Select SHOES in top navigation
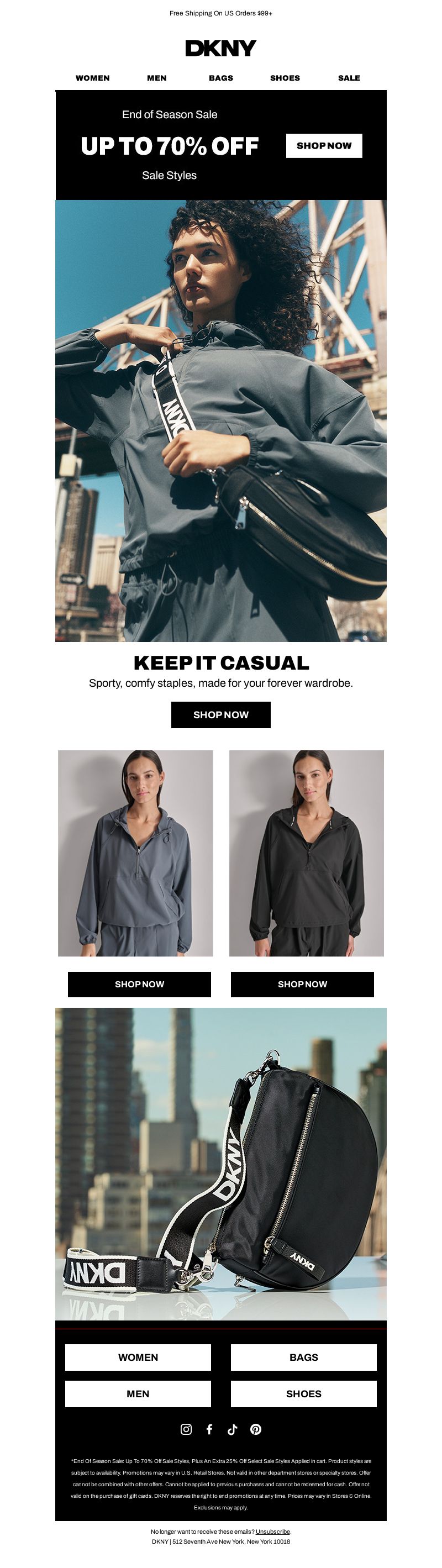 [285, 78]
